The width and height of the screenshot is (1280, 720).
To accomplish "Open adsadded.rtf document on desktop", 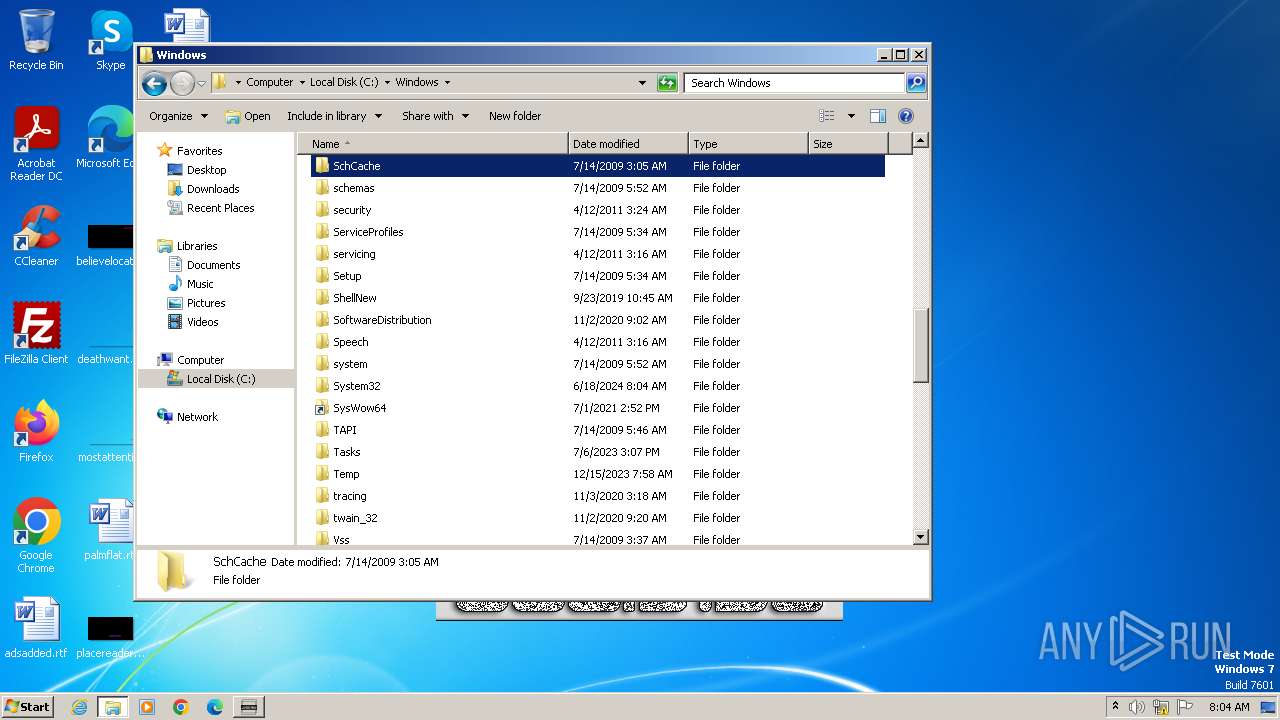I will 36,628.
